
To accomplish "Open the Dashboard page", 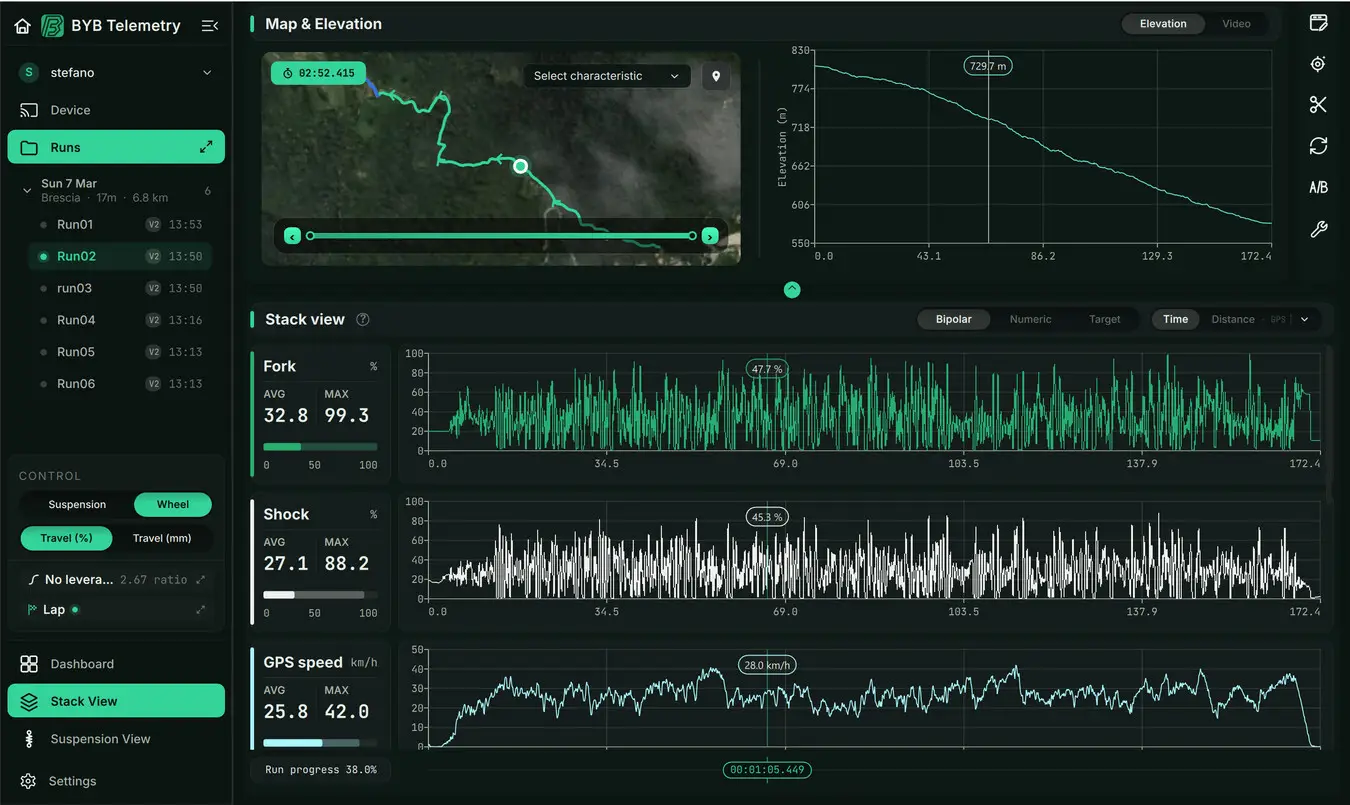I will 116,664.
